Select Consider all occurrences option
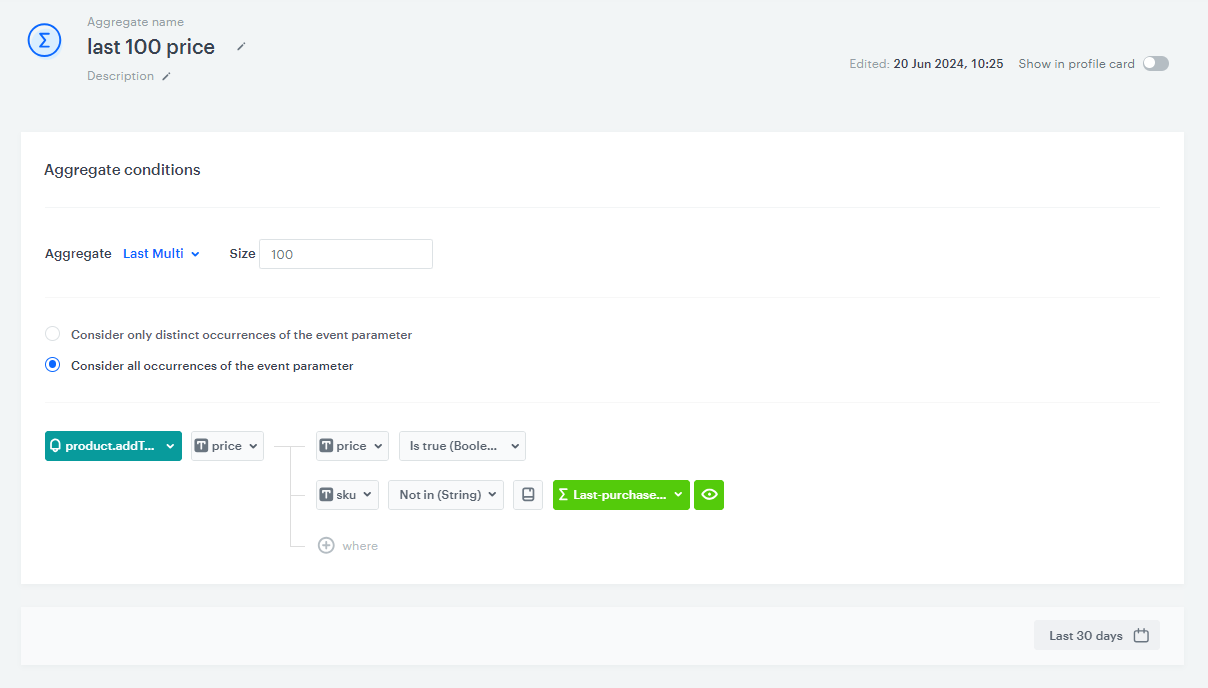The height and width of the screenshot is (688, 1208). click(x=53, y=366)
